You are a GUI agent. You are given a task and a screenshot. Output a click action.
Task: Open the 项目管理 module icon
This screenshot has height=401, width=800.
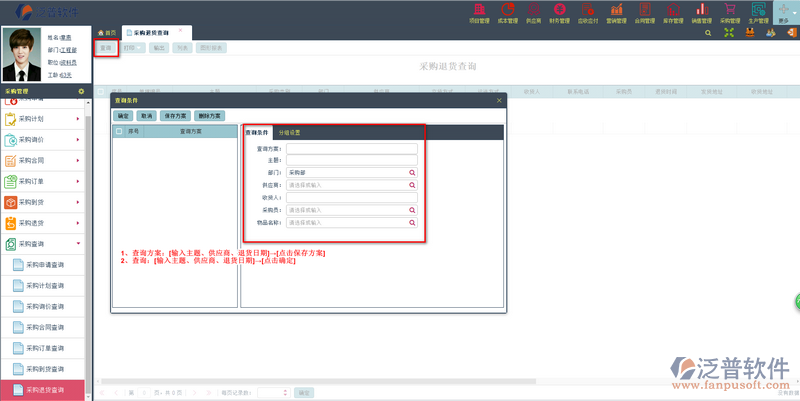click(x=479, y=13)
